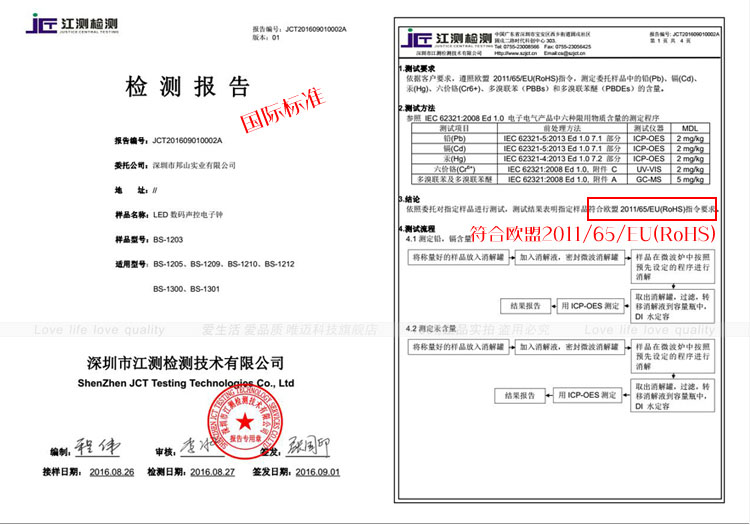Image resolution: width=750 pixels, height=525 pixels.
Task: Click the MDL column header
Action: [690, 128]
